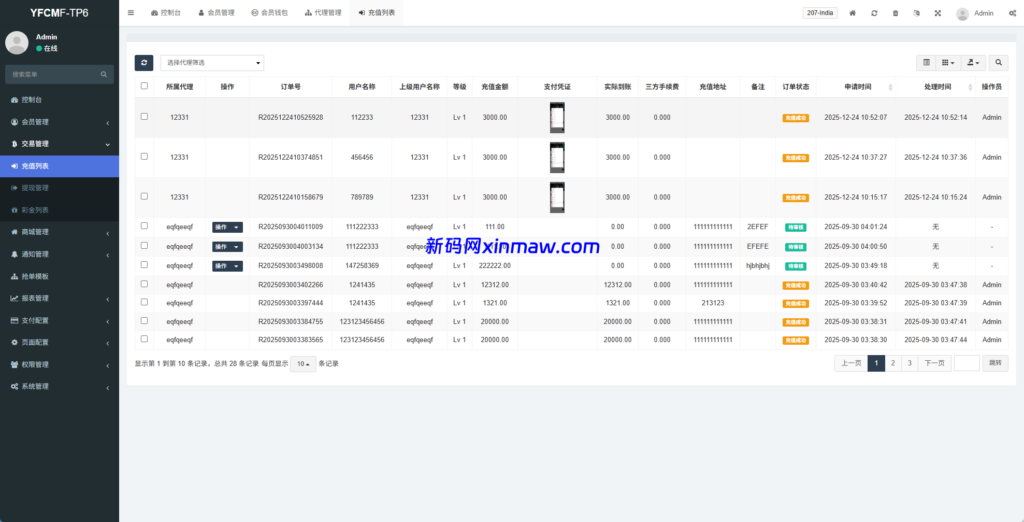Expand 页面配置 sidebar menu
Image resolution: width=1024 pixels, height=522 pixels.
click(x=59, y=342)
